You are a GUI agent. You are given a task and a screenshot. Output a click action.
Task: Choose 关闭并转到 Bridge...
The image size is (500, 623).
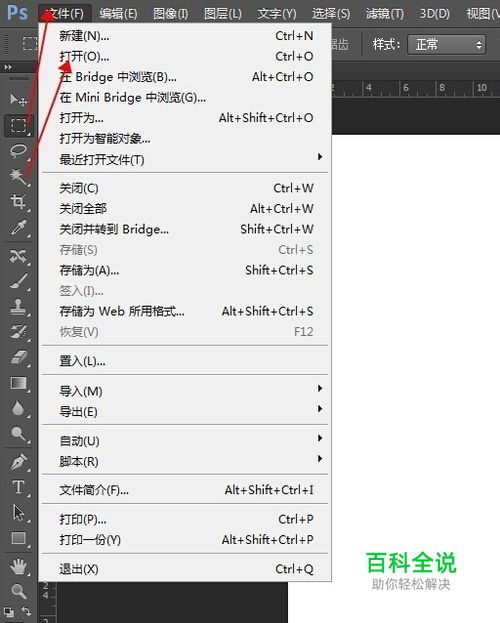point(185,229)
